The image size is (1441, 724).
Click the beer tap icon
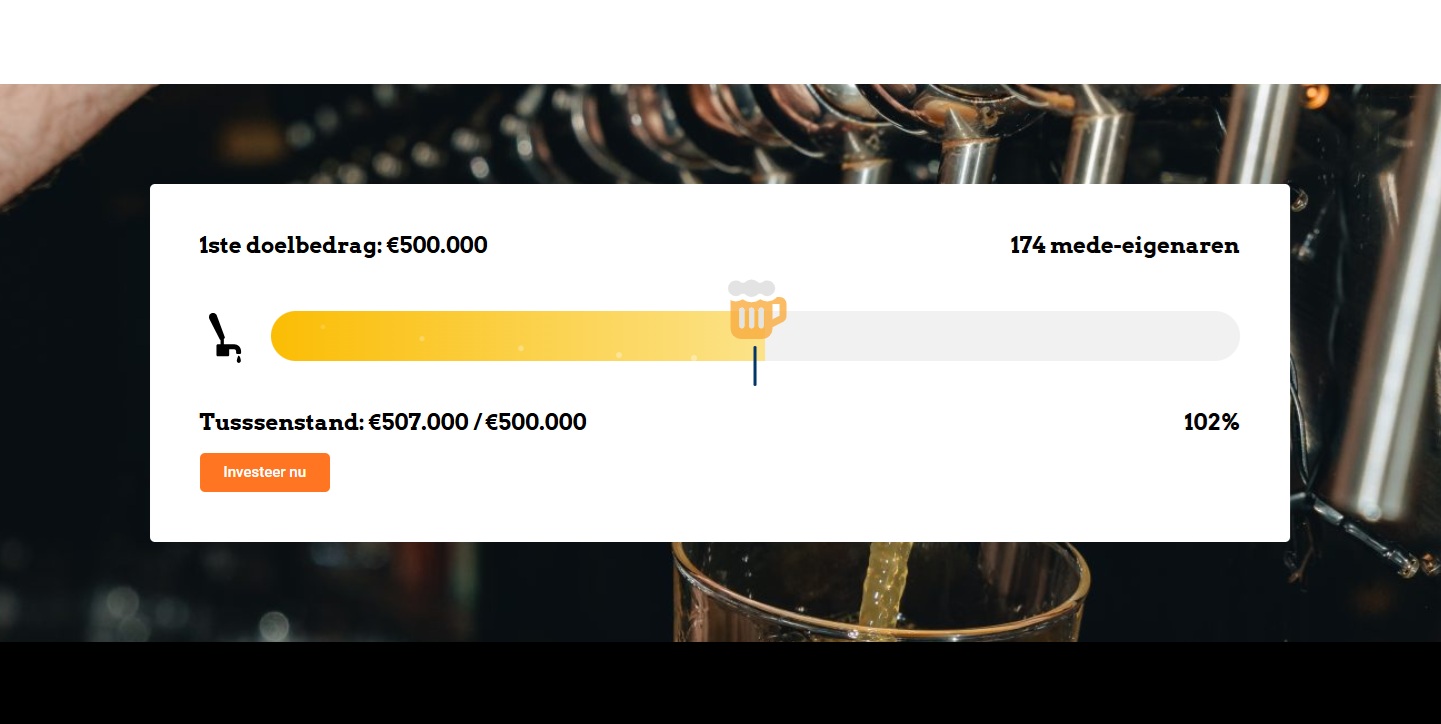224,337
